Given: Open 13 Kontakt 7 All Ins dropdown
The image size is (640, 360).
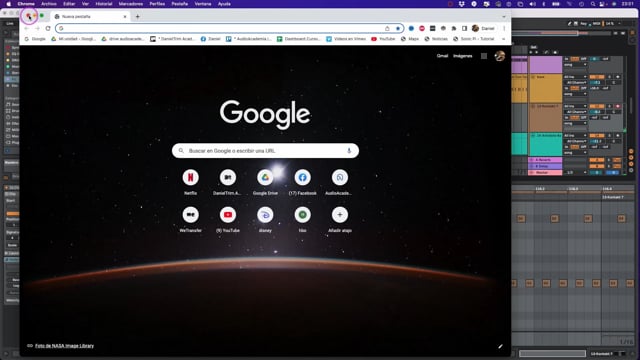Looking at the screenshot, I should coord(575,106).
